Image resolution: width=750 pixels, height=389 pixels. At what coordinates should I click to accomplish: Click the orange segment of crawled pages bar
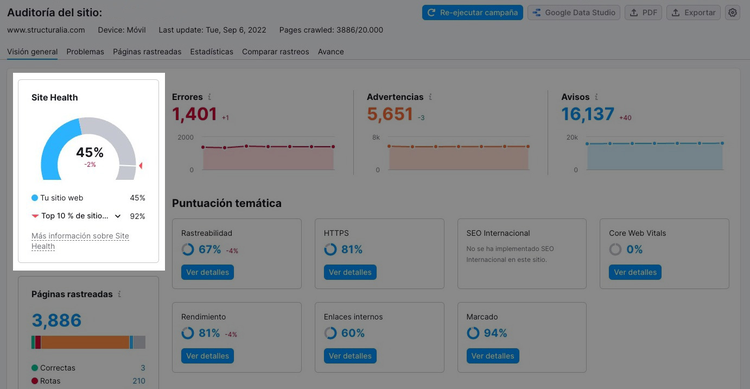[x=85, y=343]
